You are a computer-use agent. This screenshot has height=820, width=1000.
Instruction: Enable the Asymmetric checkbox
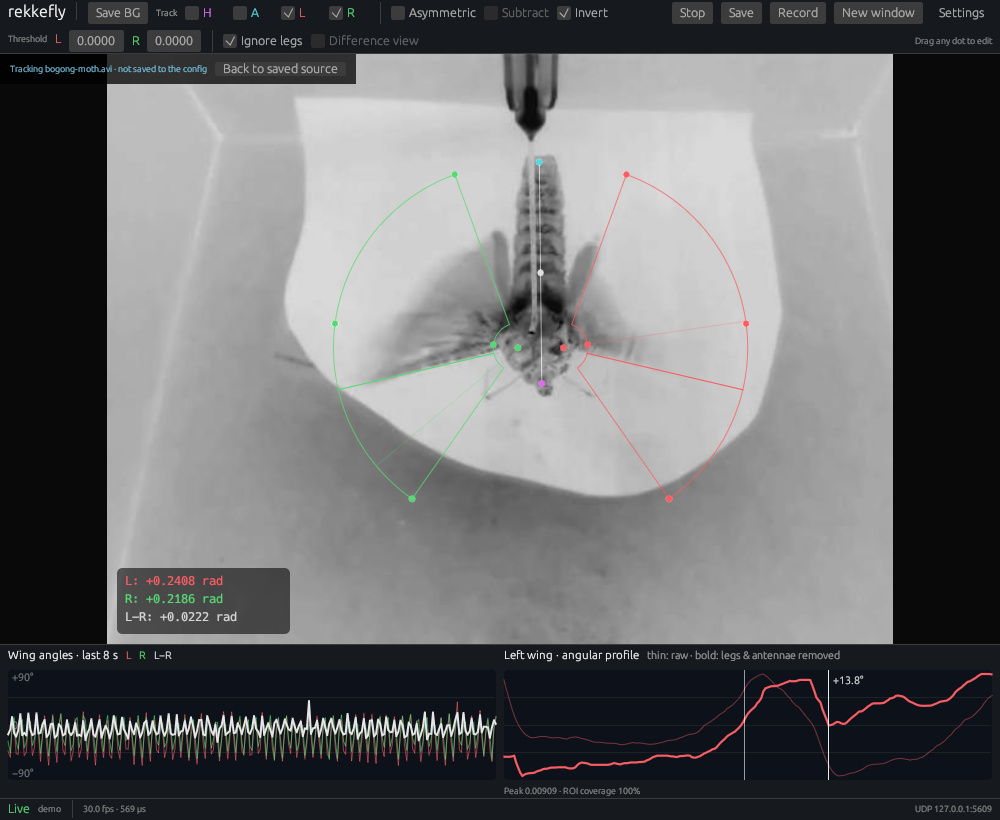[398, 13]
